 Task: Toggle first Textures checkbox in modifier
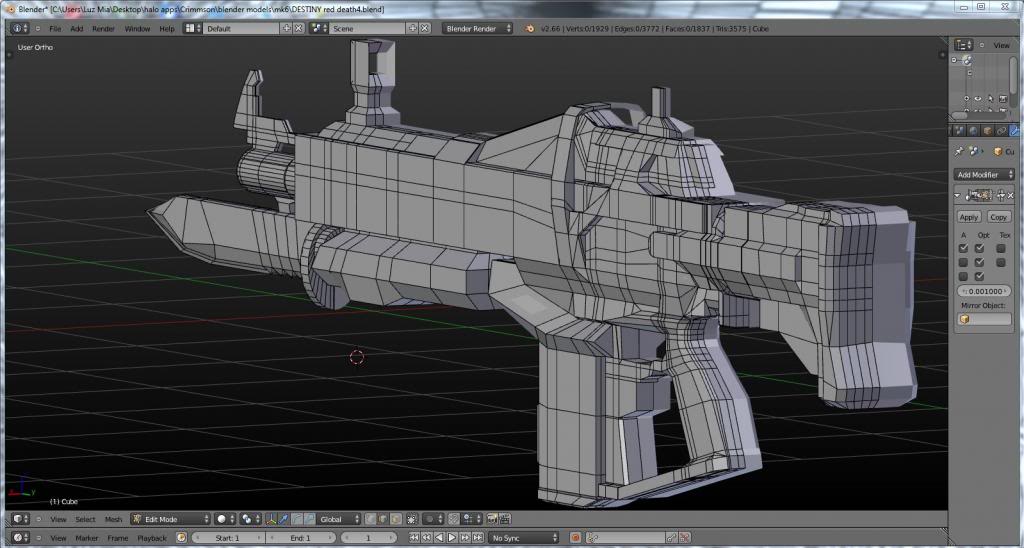pos(1000,248)
